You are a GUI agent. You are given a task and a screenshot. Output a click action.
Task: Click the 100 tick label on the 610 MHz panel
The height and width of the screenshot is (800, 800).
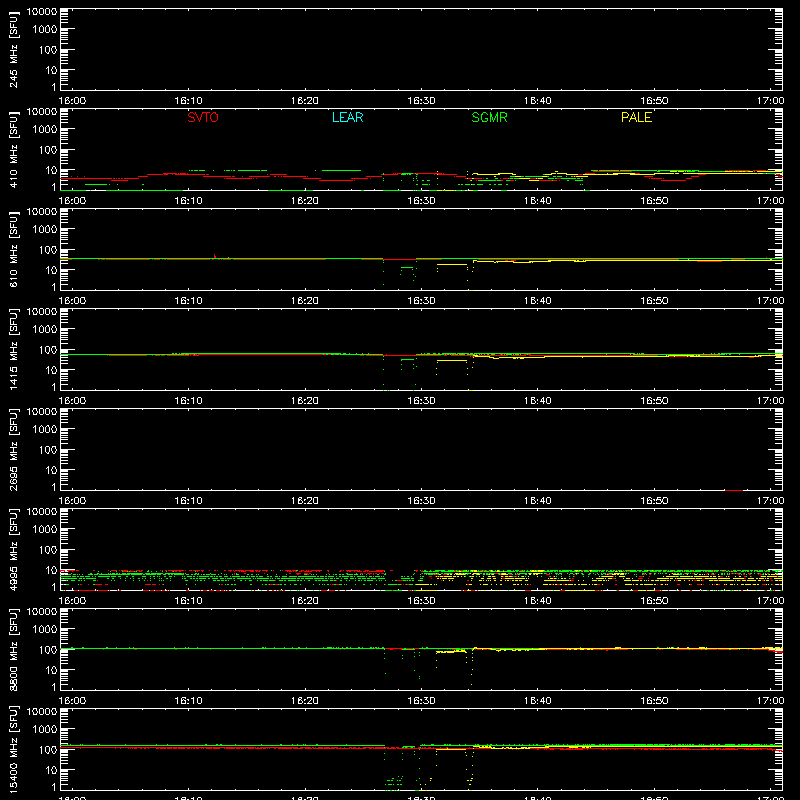(x=48, y=250)
